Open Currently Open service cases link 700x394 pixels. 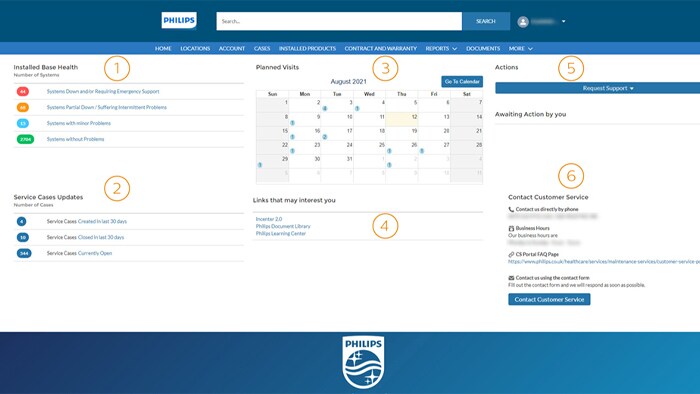coord(95,253)
